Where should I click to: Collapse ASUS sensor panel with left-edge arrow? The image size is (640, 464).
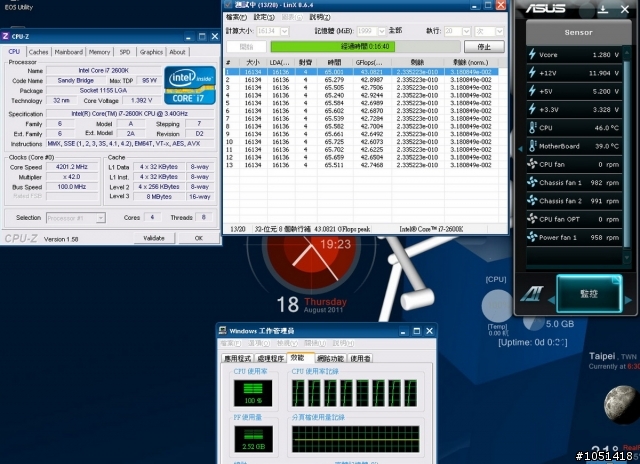(x=520, y=149)
